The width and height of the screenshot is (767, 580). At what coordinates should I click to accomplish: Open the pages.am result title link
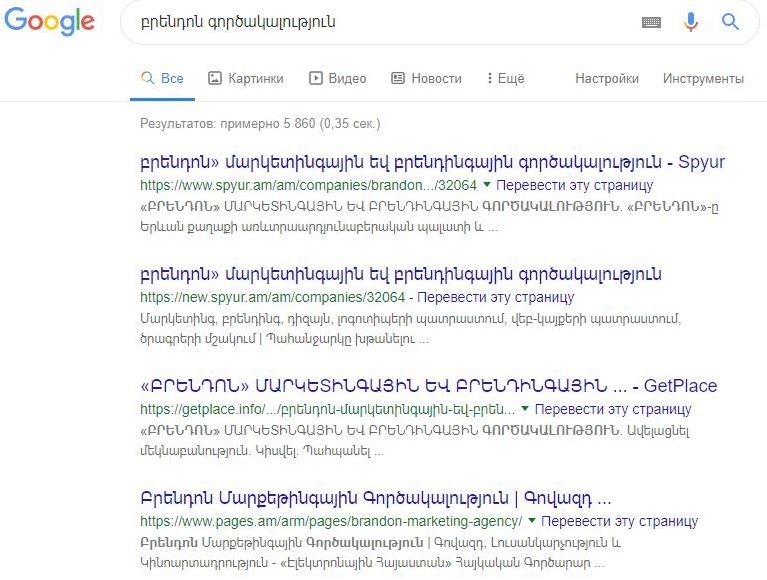(x=376, y=498)
